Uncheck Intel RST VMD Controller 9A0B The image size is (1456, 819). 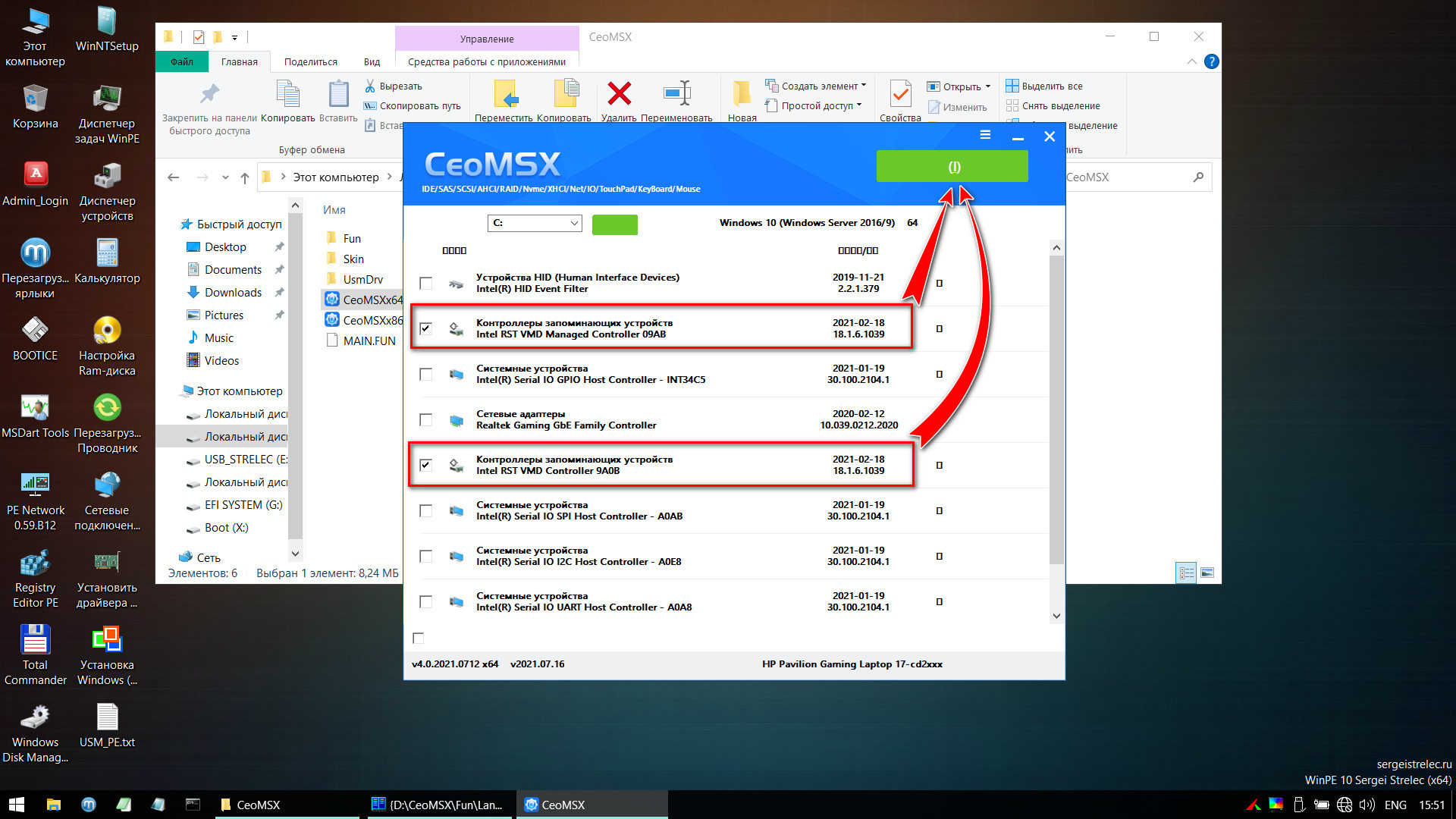(426, 465)
